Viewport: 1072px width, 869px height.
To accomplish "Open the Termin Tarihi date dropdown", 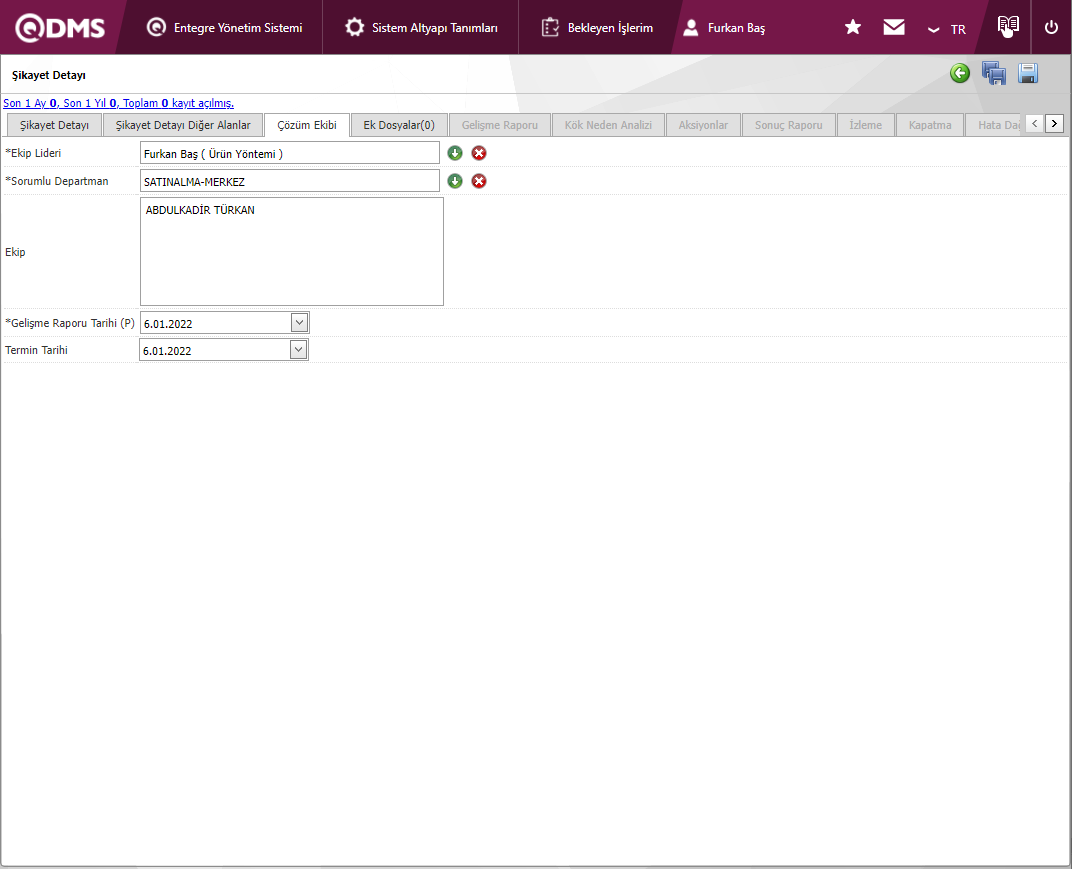I will tap(298, 350).
